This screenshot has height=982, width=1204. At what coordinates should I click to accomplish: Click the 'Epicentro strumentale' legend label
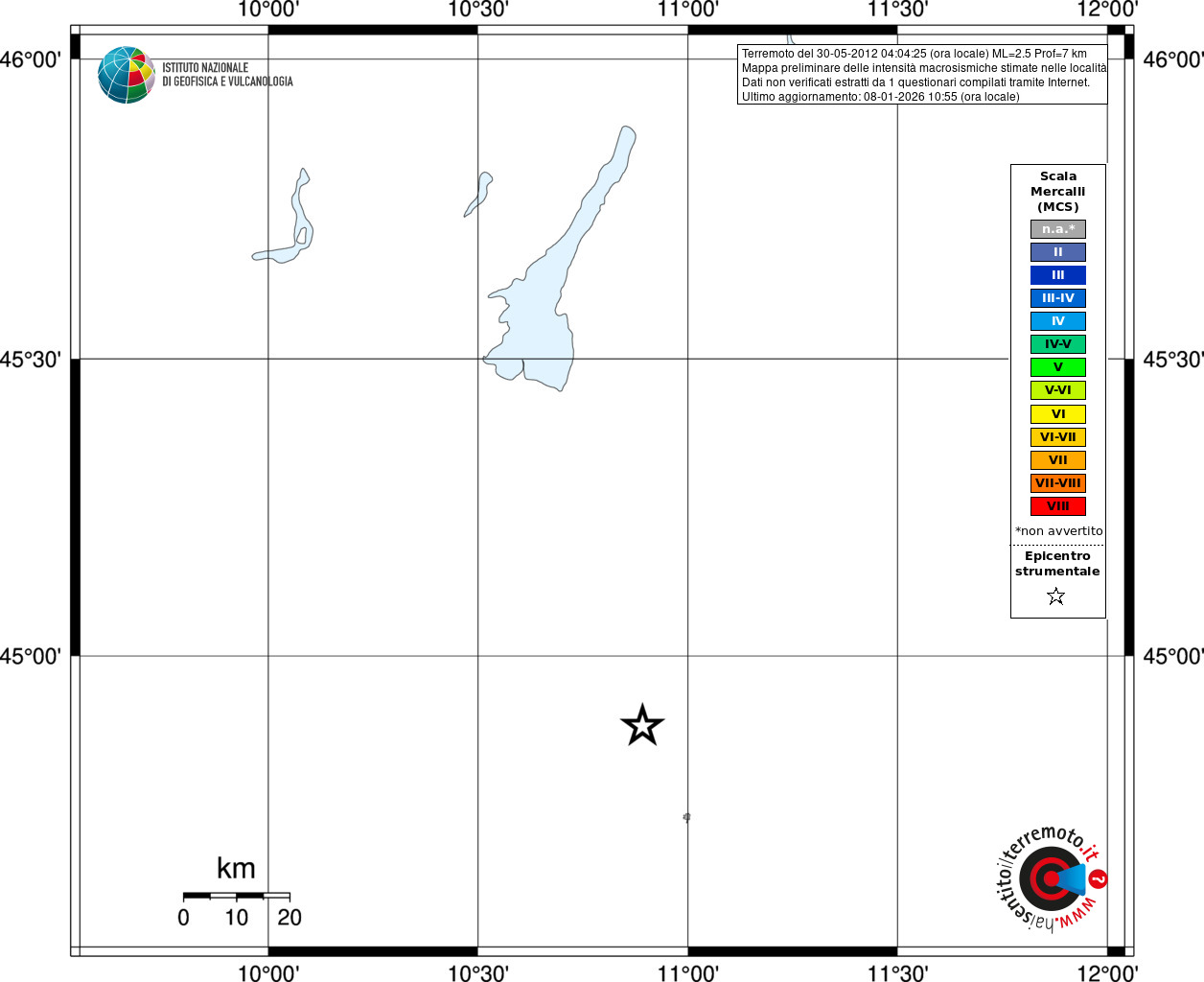coord(1057,564)
